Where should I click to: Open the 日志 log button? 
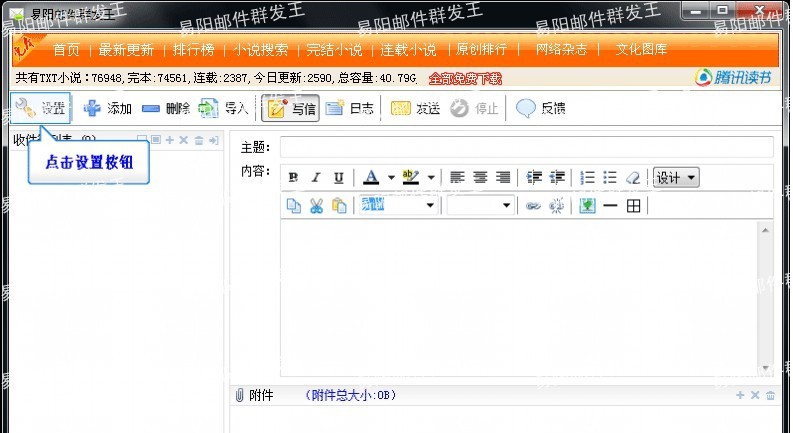click(349, 108)
